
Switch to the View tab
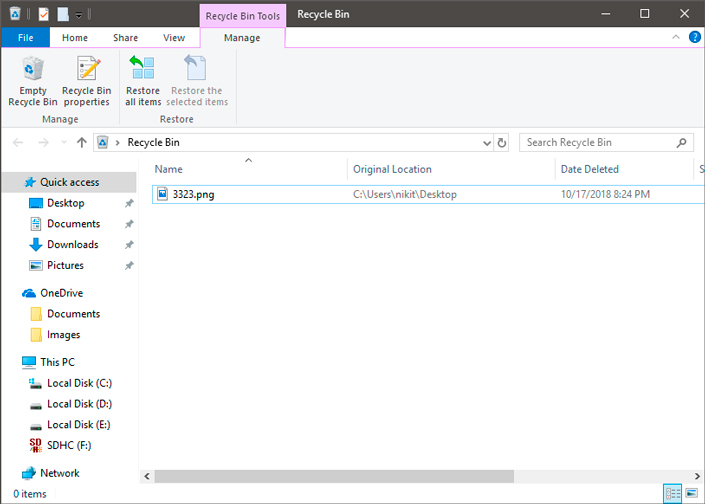click(x=174, y=38)
